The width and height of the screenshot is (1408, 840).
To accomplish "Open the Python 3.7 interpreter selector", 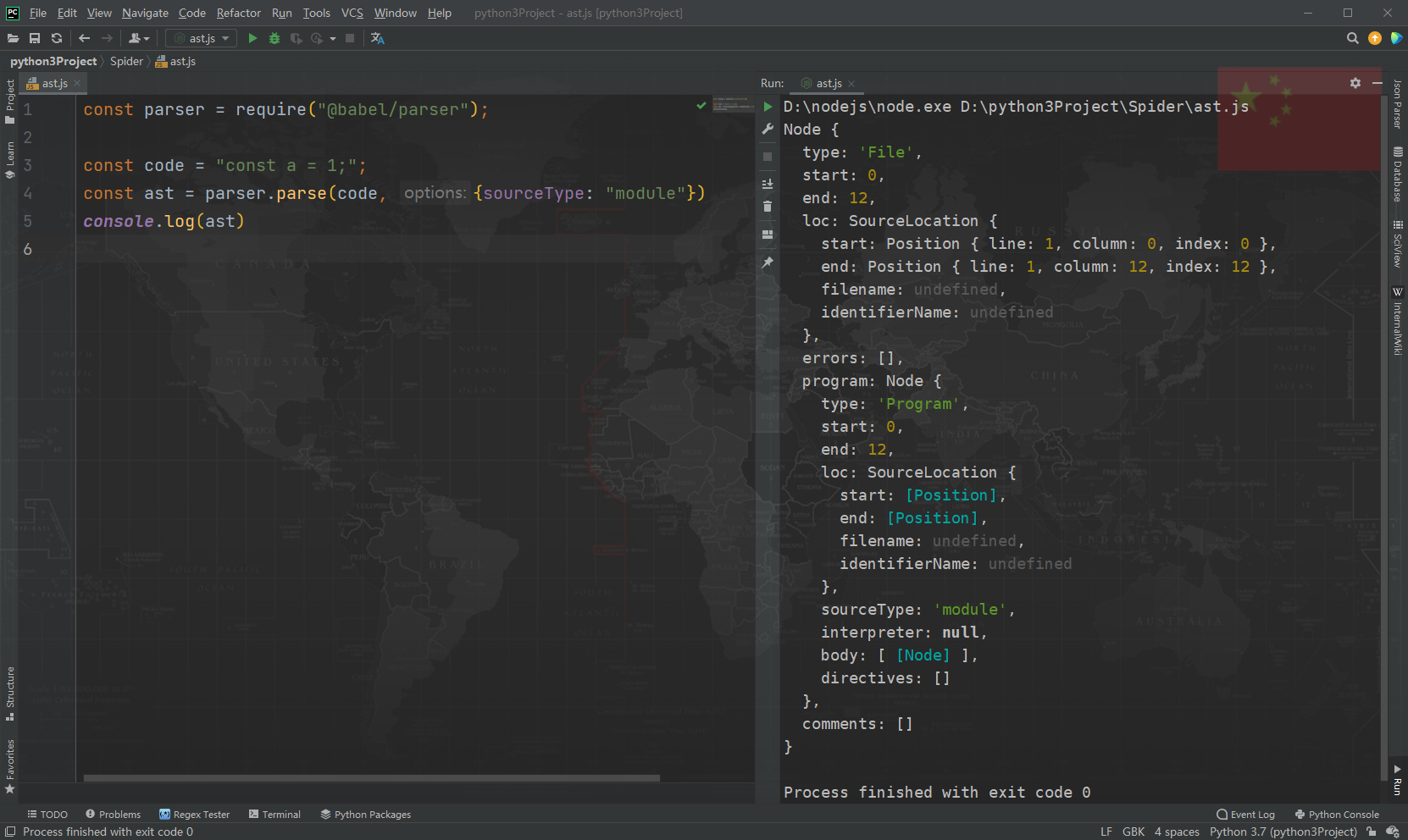I will coord(1283,832).
